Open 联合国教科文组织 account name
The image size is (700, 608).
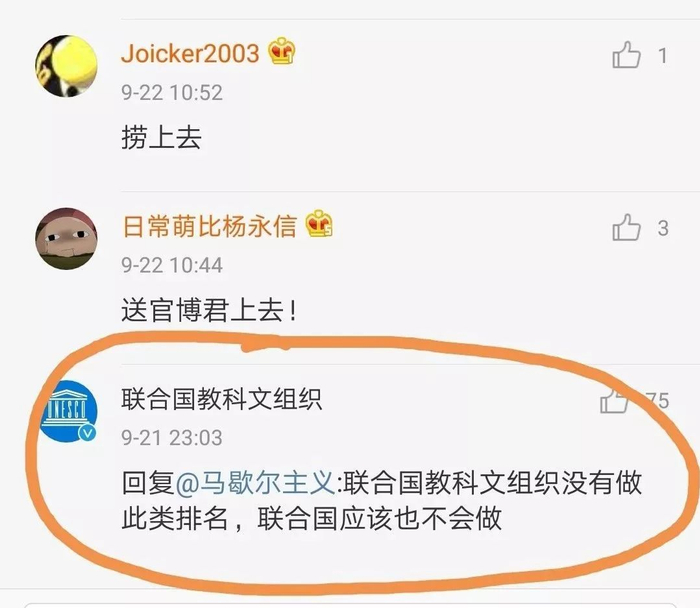[221, 399]
